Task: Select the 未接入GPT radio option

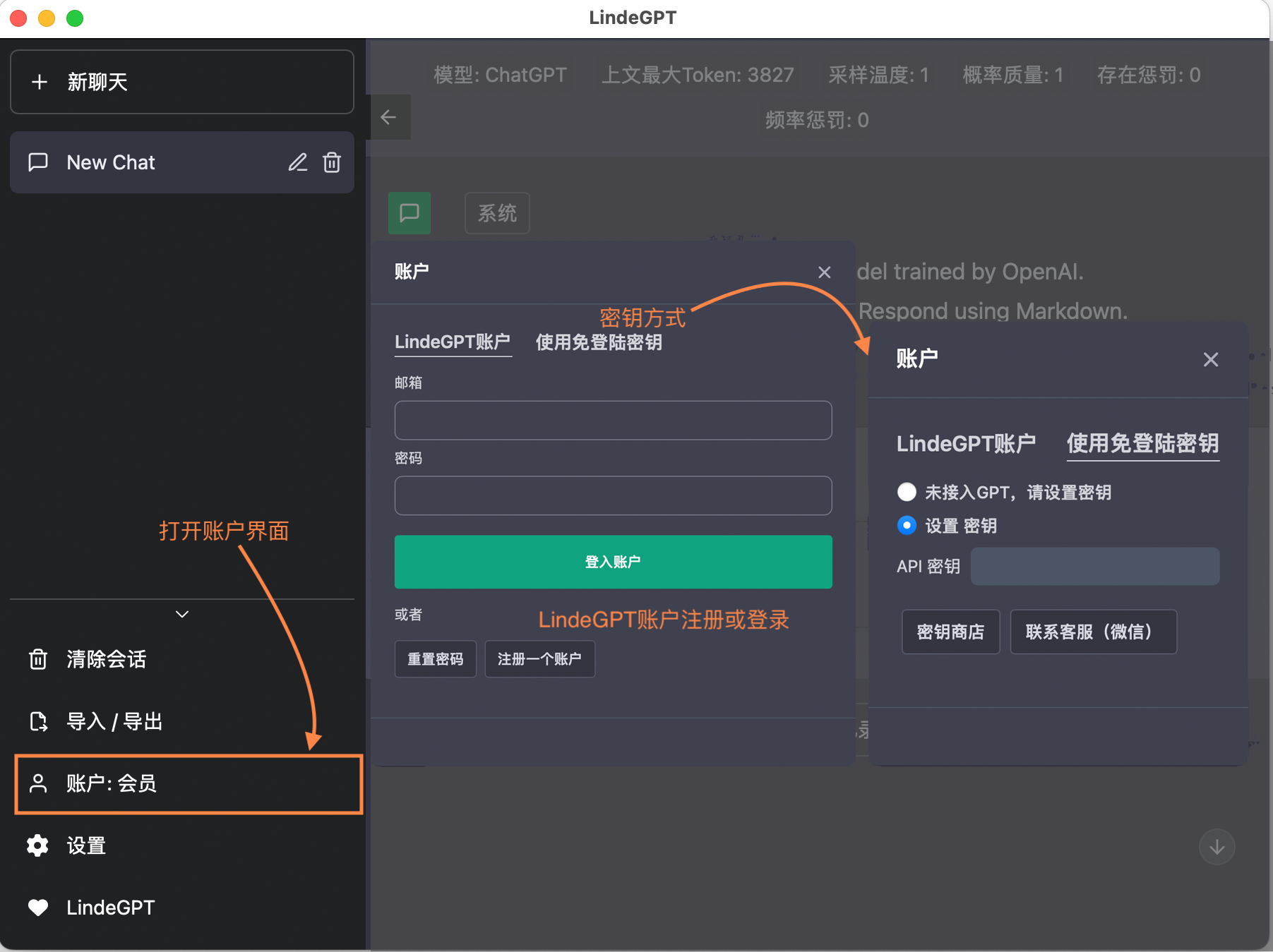Action: pos(907,492)
